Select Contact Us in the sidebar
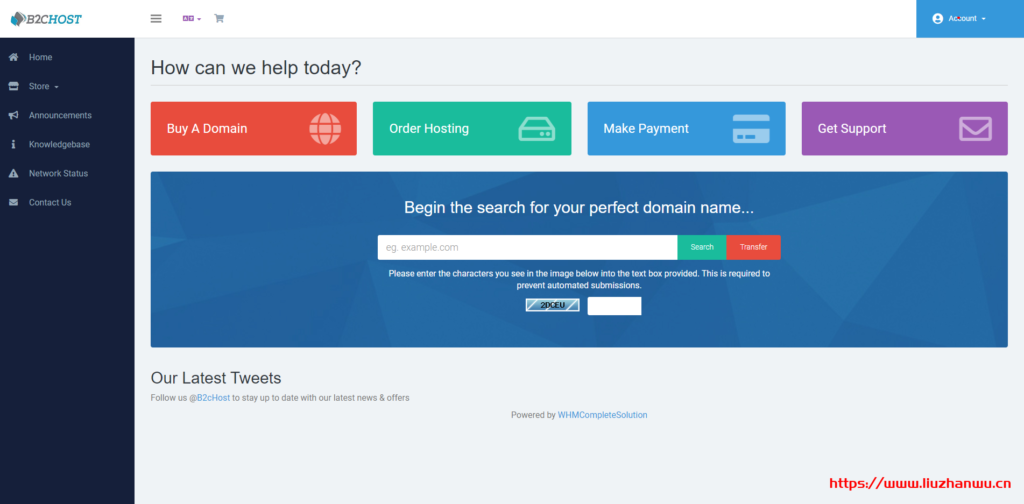 50,202
